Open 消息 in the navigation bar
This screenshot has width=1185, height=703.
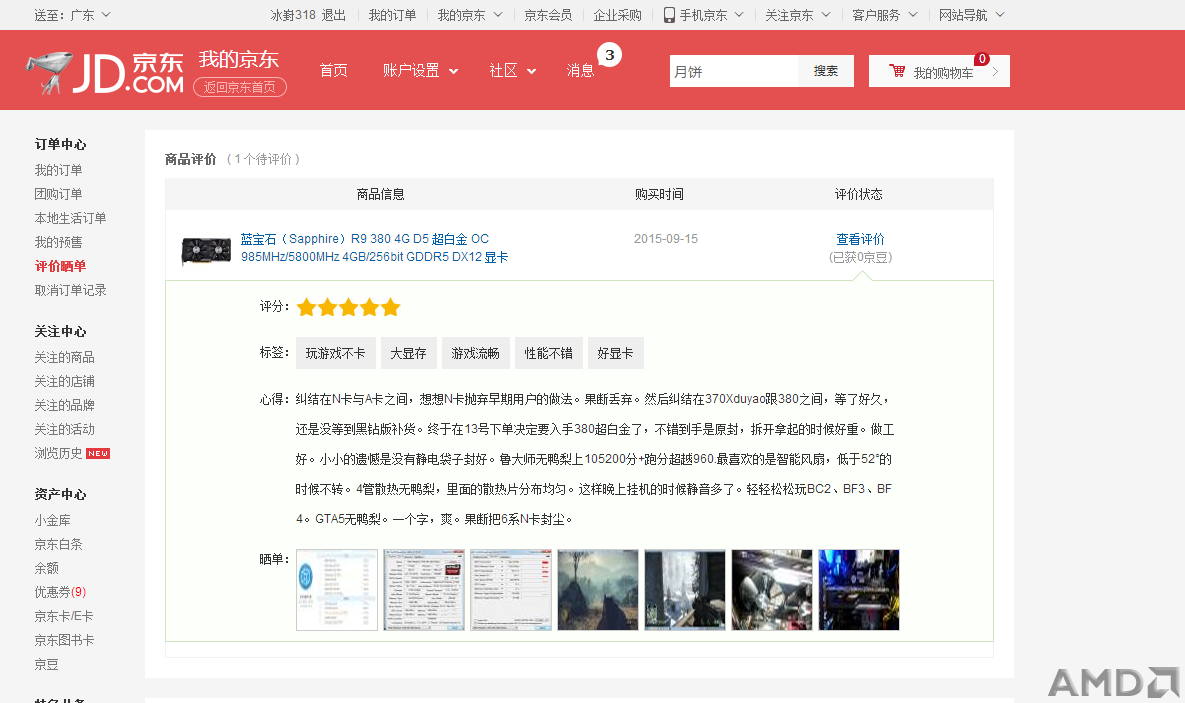[x=580, y=70]
